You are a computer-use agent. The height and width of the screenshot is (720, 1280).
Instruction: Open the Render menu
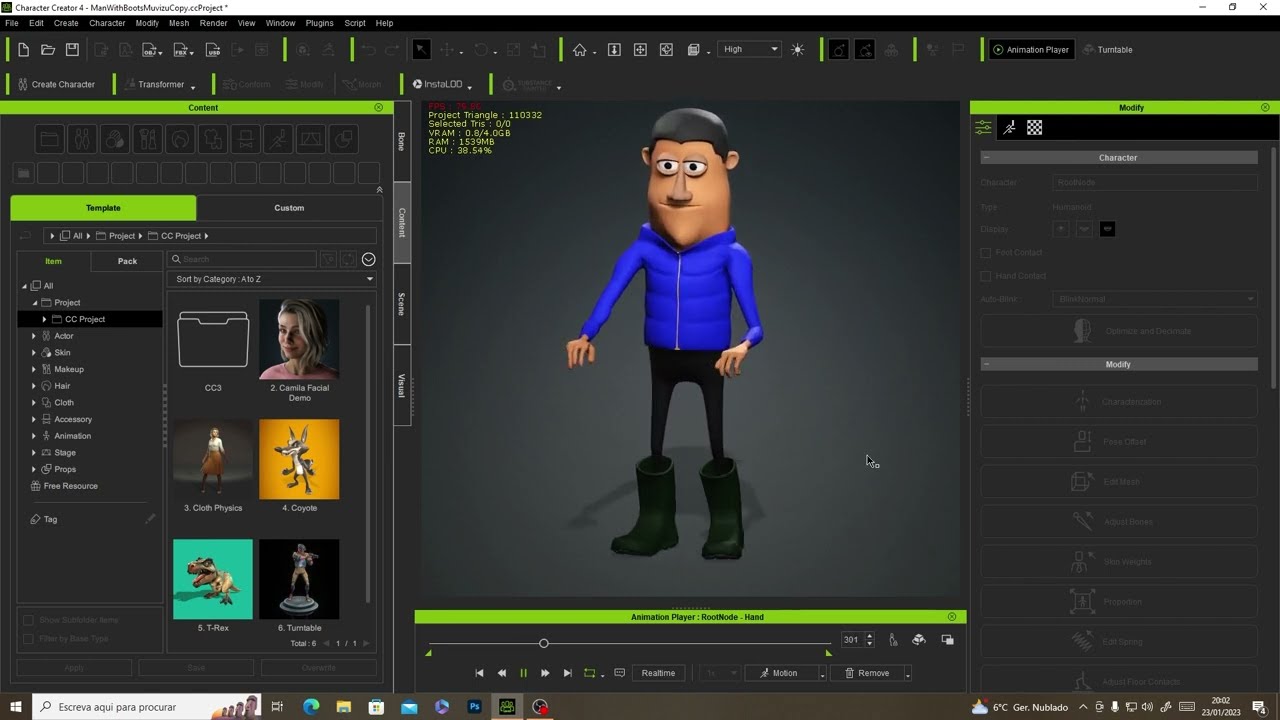click(x=213, y=23)
